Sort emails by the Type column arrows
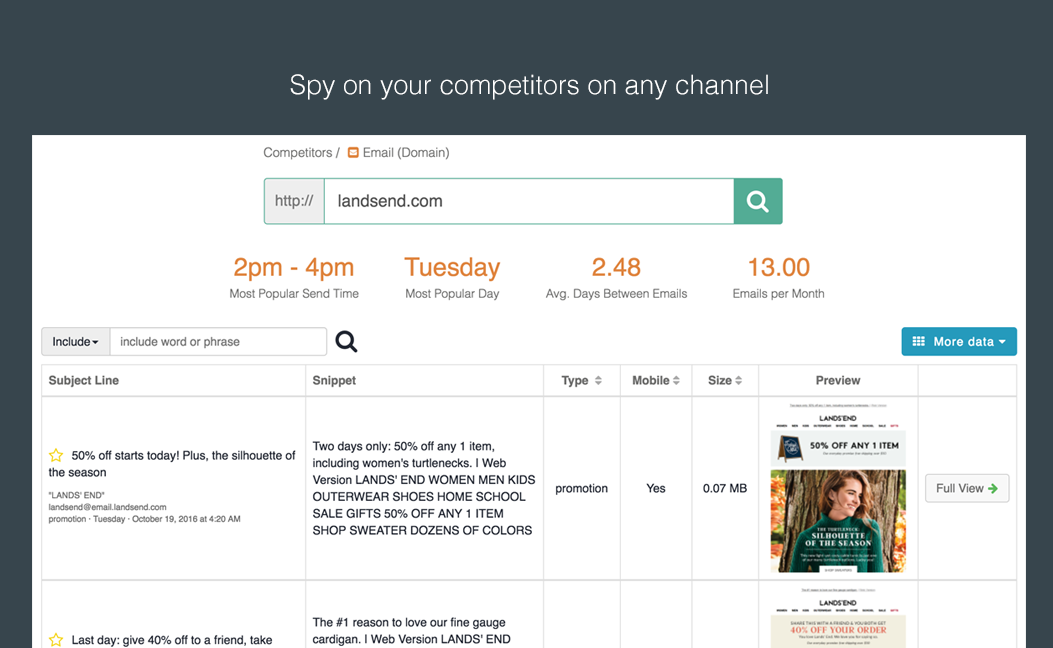This screenshot has width=1053, height=648. point(598,380)
